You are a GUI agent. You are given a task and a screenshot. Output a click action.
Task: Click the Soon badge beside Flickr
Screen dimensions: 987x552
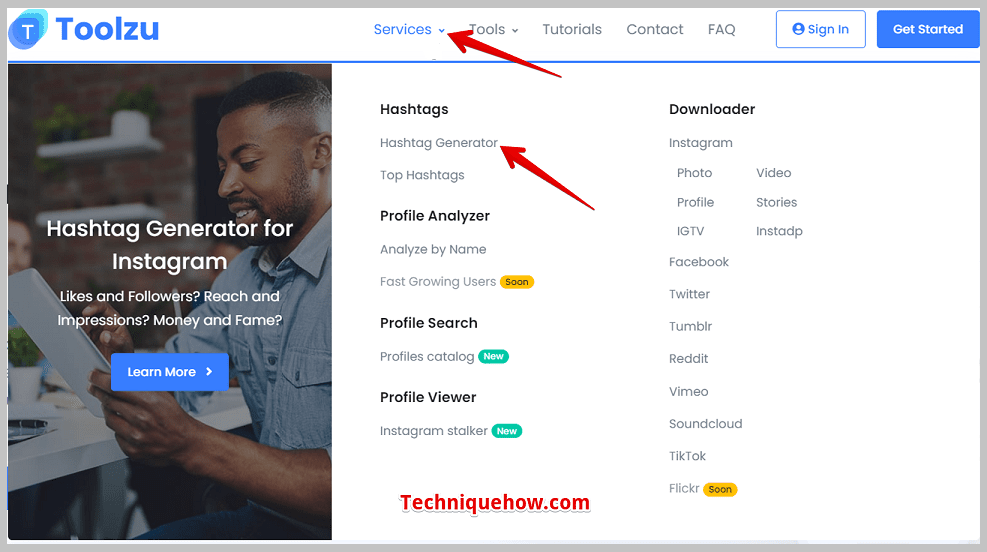coord(720,489)
